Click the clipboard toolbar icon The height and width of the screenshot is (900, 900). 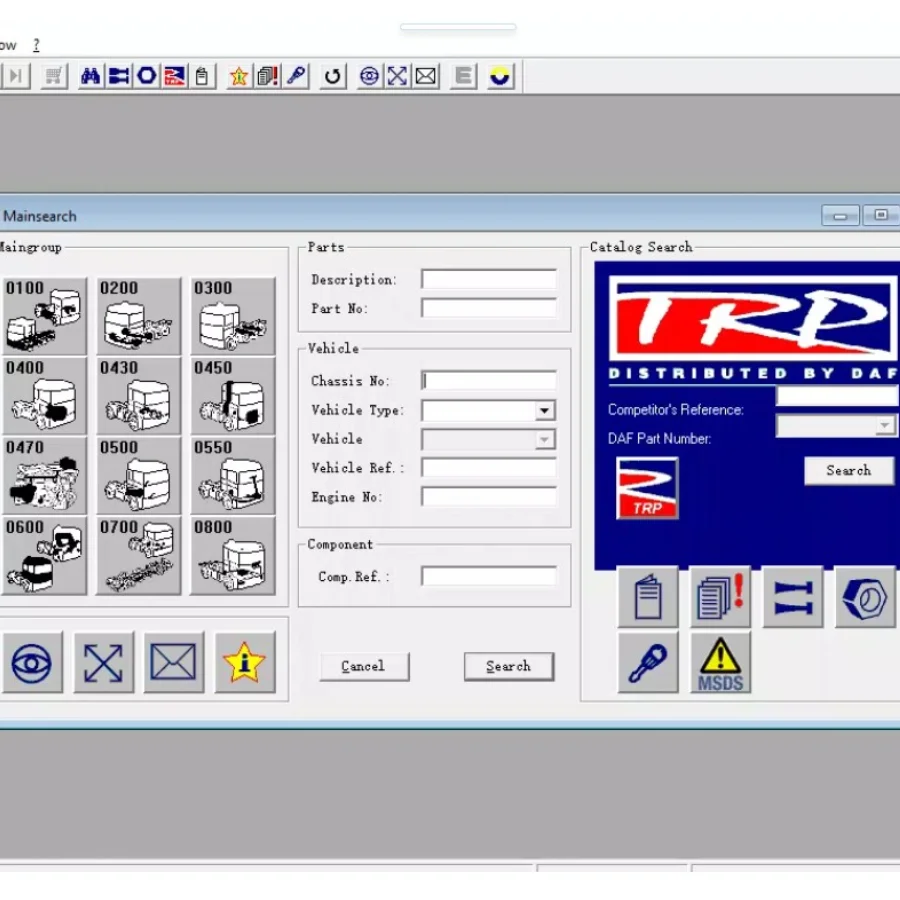tap(202, 76)
